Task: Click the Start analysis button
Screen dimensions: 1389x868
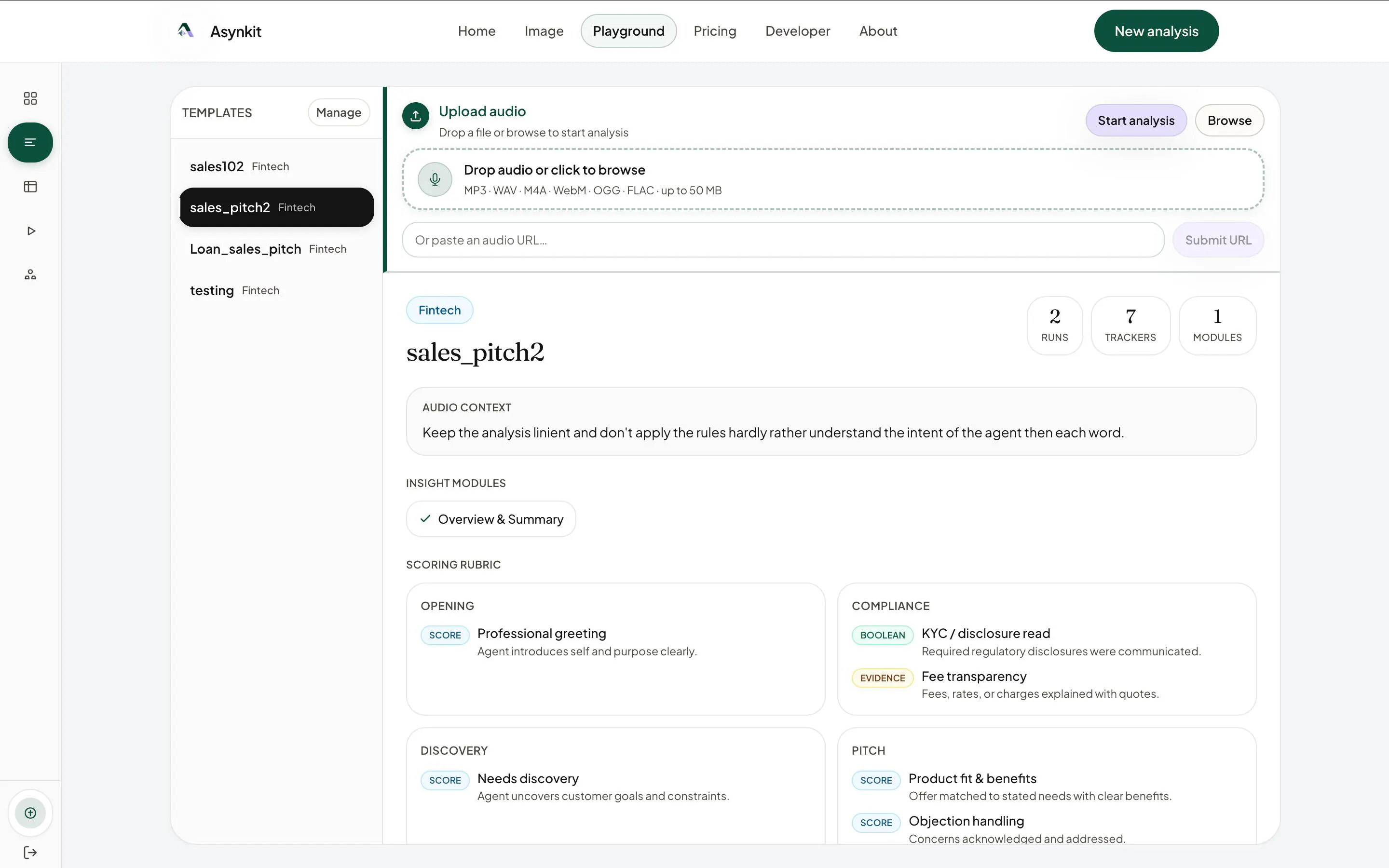Action: [1136, 121]
